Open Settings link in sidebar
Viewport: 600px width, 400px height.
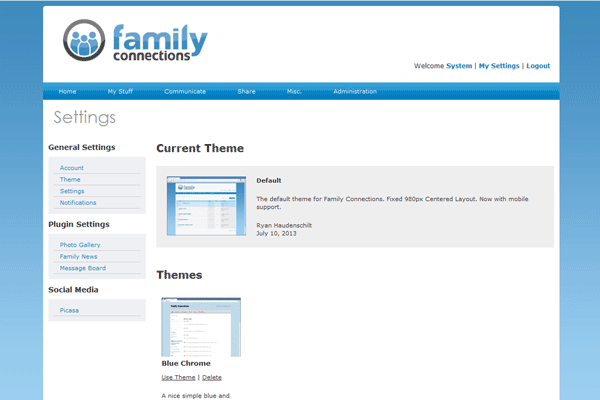click(72, 191)
